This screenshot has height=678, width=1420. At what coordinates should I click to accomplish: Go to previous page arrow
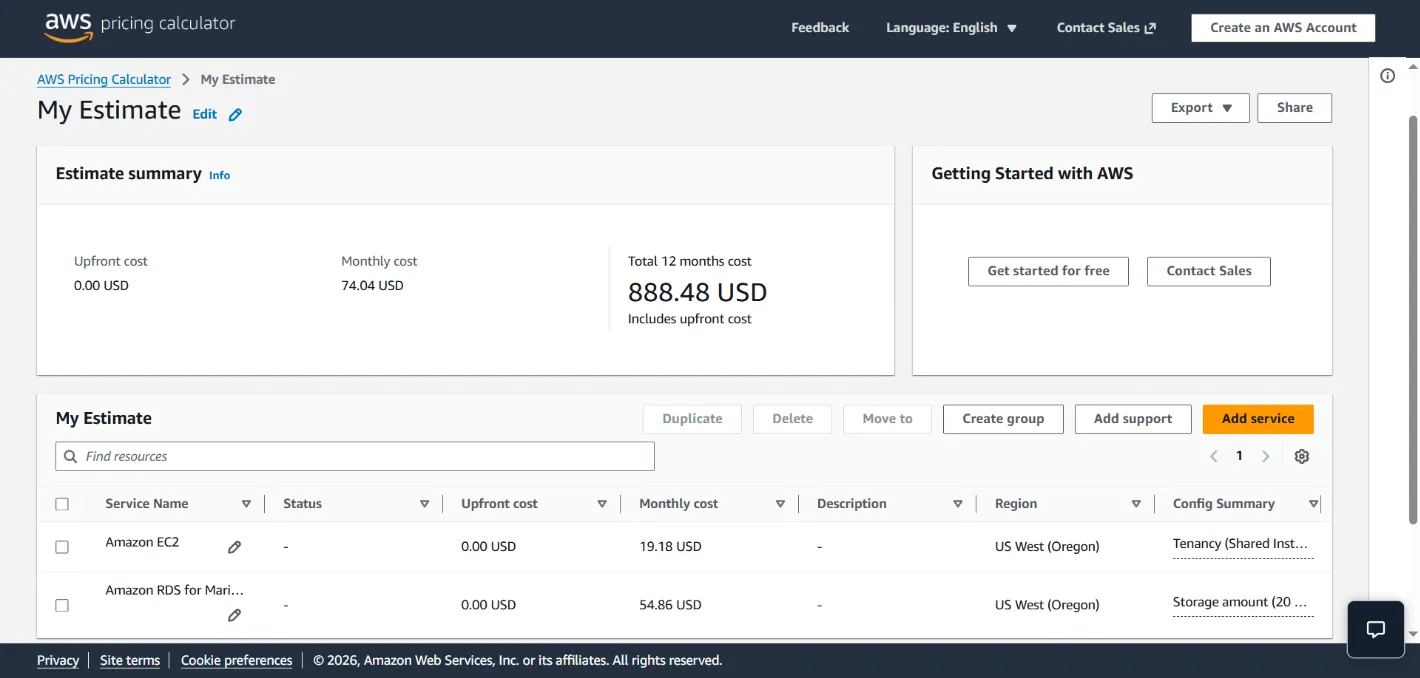click(x=1214, y=456)
